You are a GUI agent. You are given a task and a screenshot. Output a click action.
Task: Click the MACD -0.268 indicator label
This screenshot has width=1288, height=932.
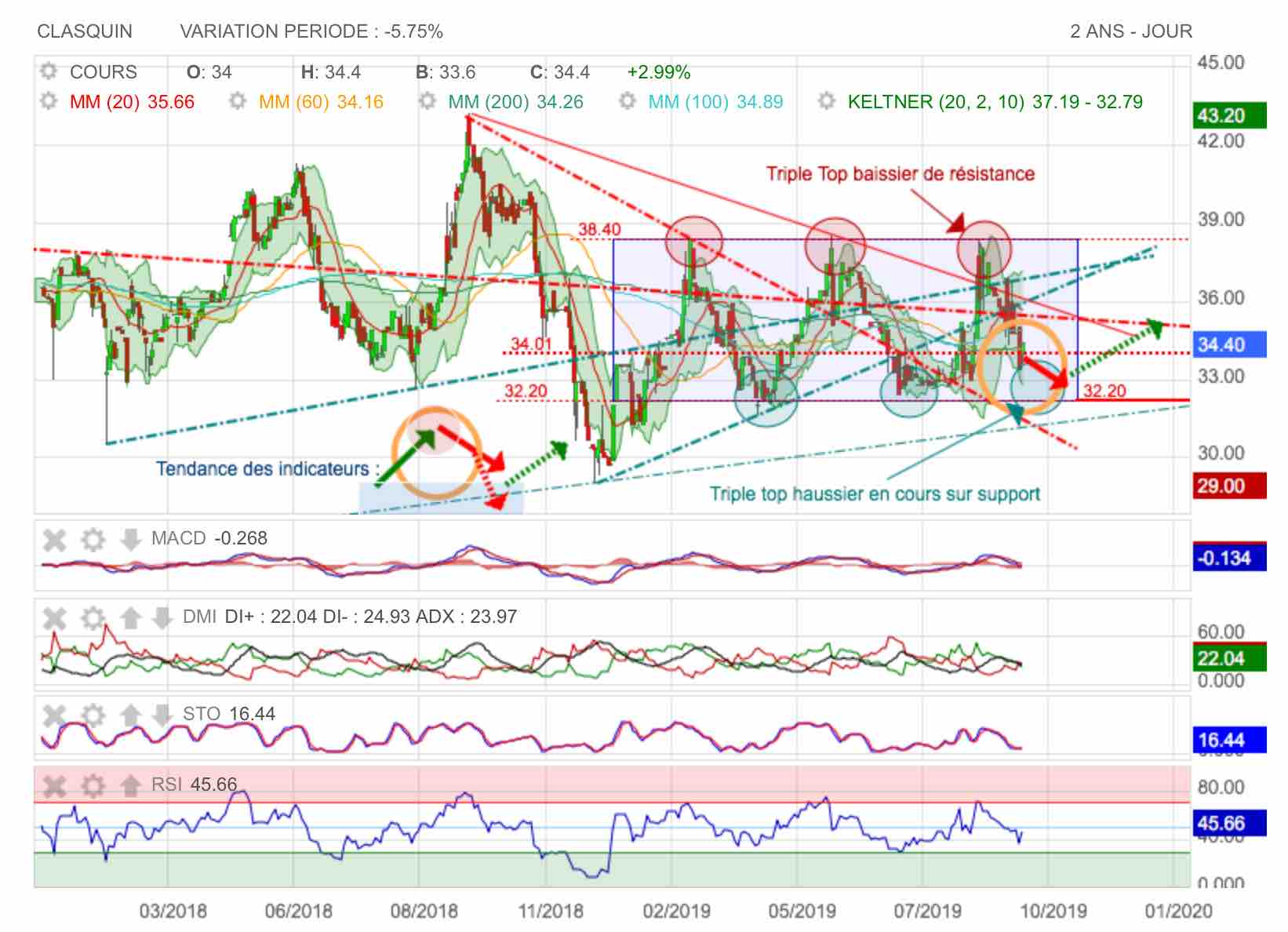pos(209,538)
